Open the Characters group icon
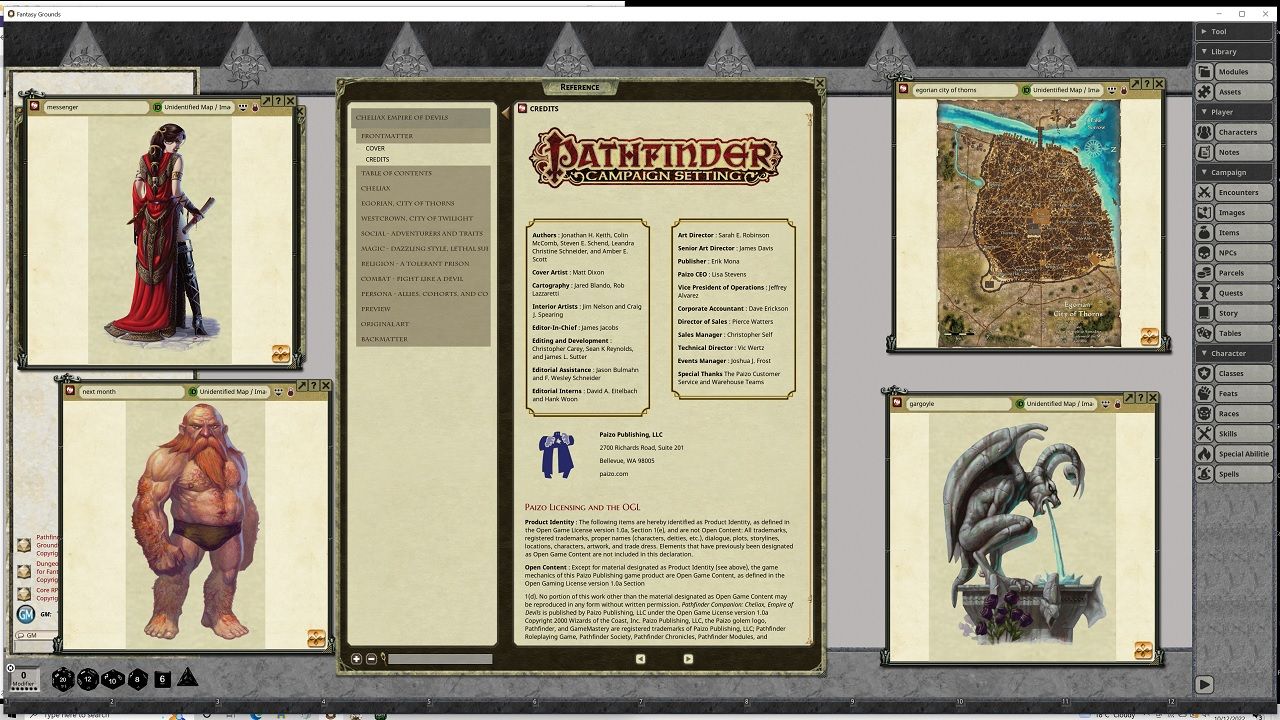The image size is (1280, 720). [x=1205, y=132]
